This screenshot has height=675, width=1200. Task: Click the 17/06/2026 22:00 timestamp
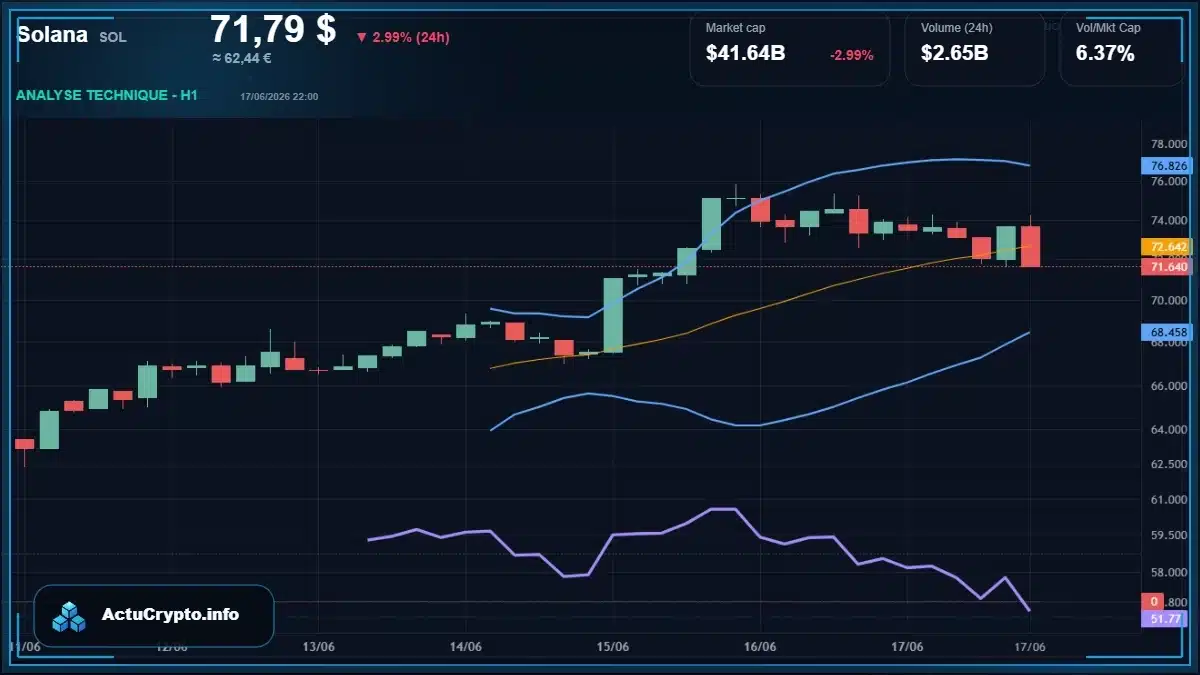tap(279, 96)
